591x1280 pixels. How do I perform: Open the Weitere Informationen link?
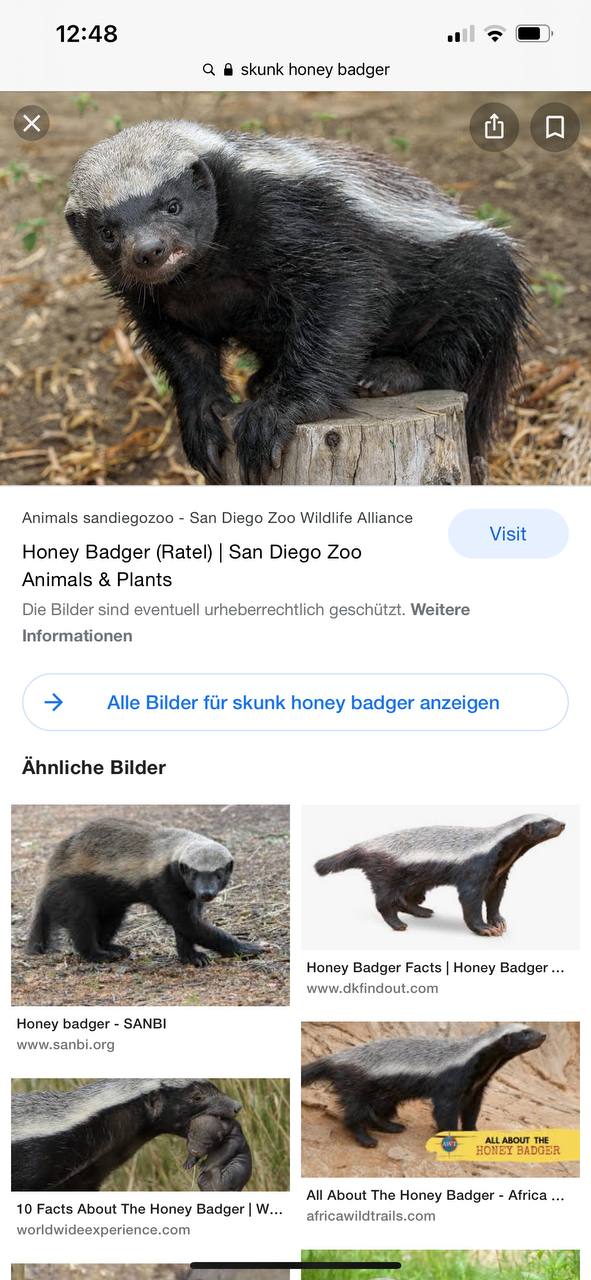(x=246, y=622)
